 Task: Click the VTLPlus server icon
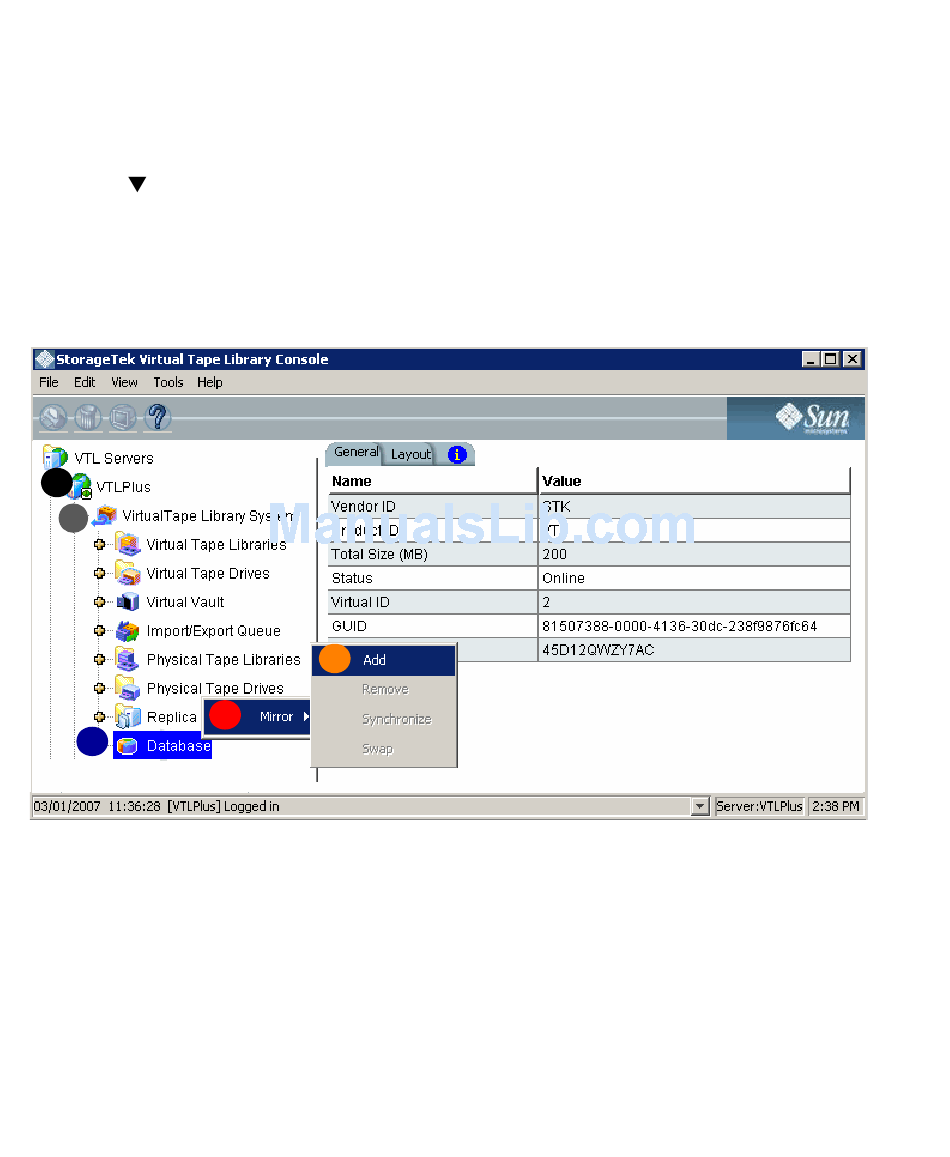pos(80,487)
